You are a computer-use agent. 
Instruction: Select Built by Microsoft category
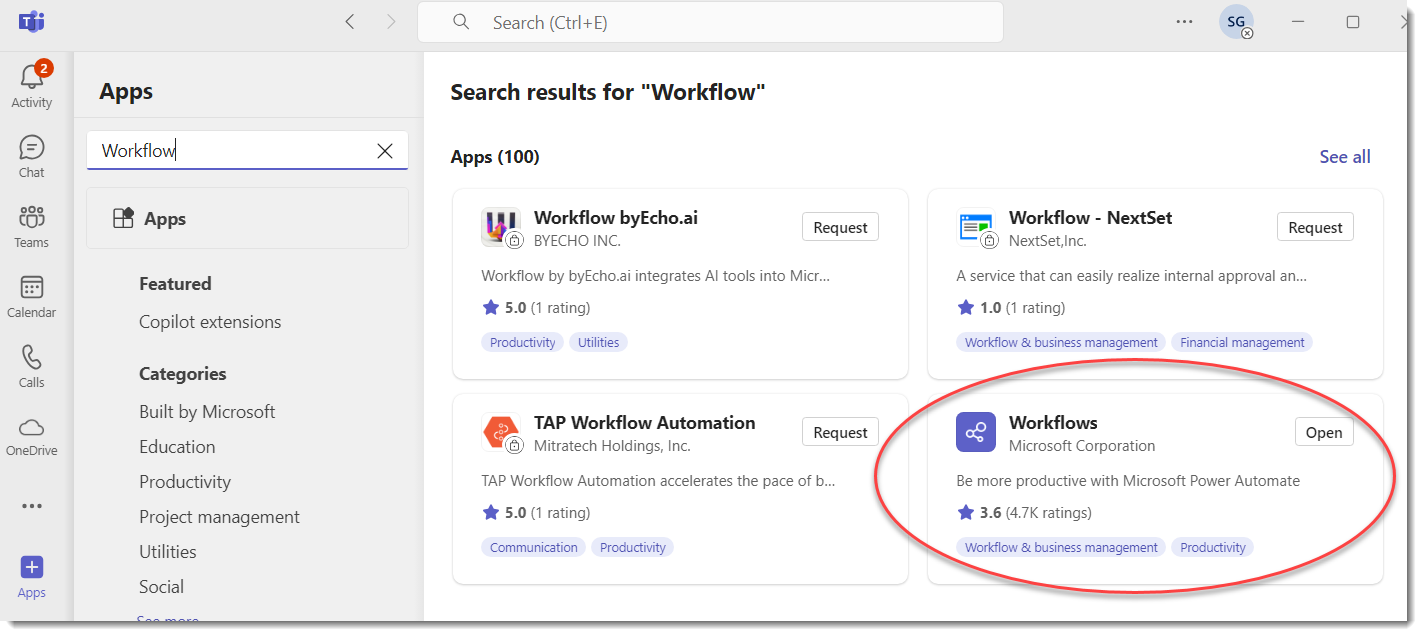tap(207, 412)
